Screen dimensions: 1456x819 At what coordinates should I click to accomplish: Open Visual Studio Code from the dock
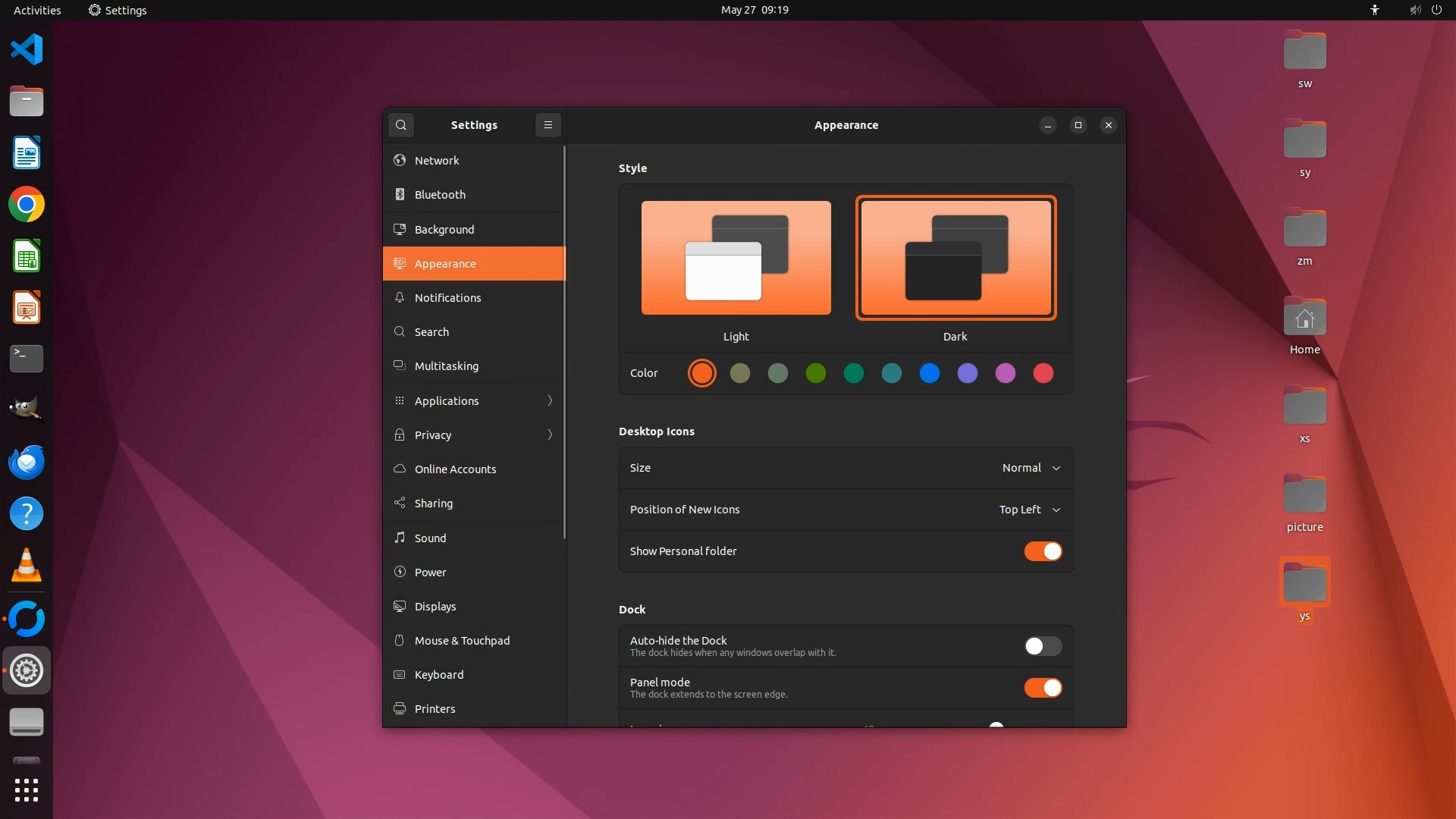[x=27, y=50]
